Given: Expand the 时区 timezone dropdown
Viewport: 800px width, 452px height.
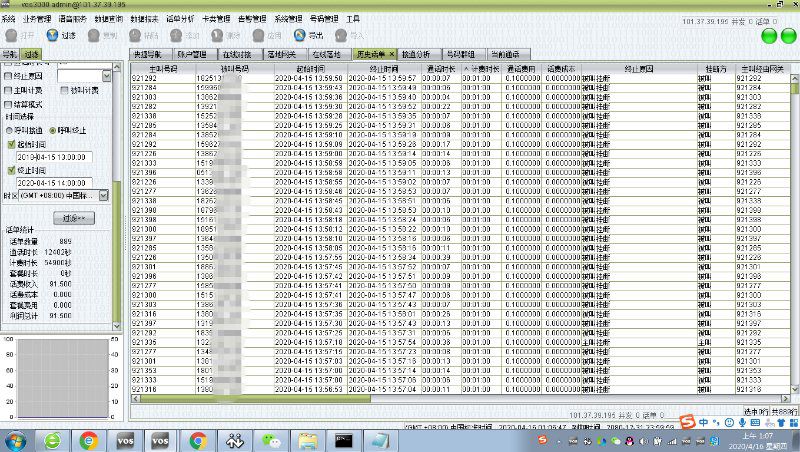Looking at the screenshot, I should [103, 196].
